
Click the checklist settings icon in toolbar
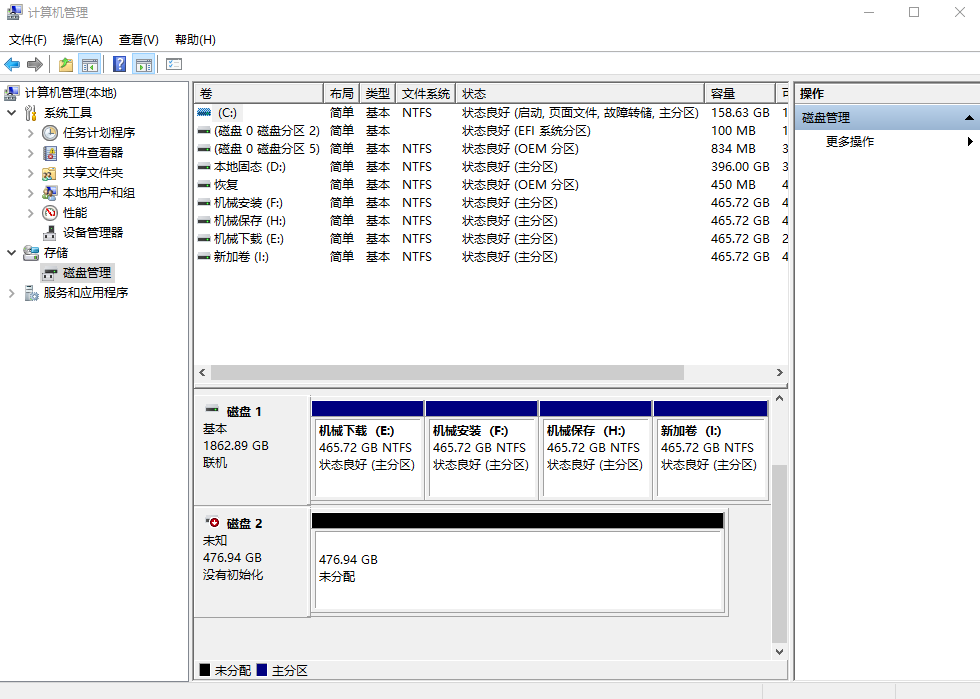pos(174,65)
